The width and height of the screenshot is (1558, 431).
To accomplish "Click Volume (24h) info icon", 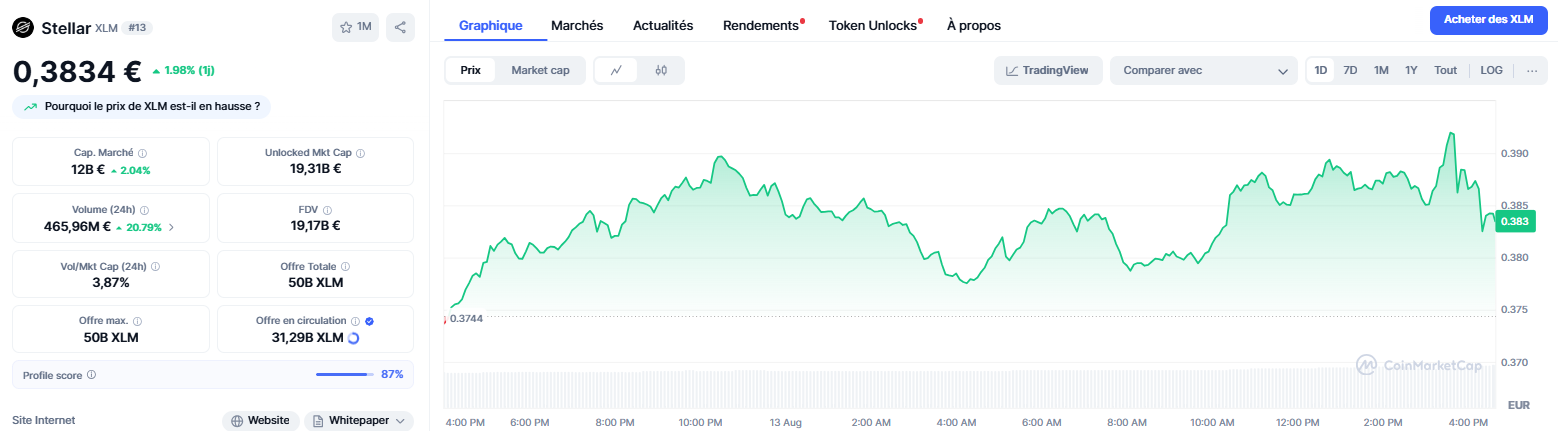I will pos(144,210).
